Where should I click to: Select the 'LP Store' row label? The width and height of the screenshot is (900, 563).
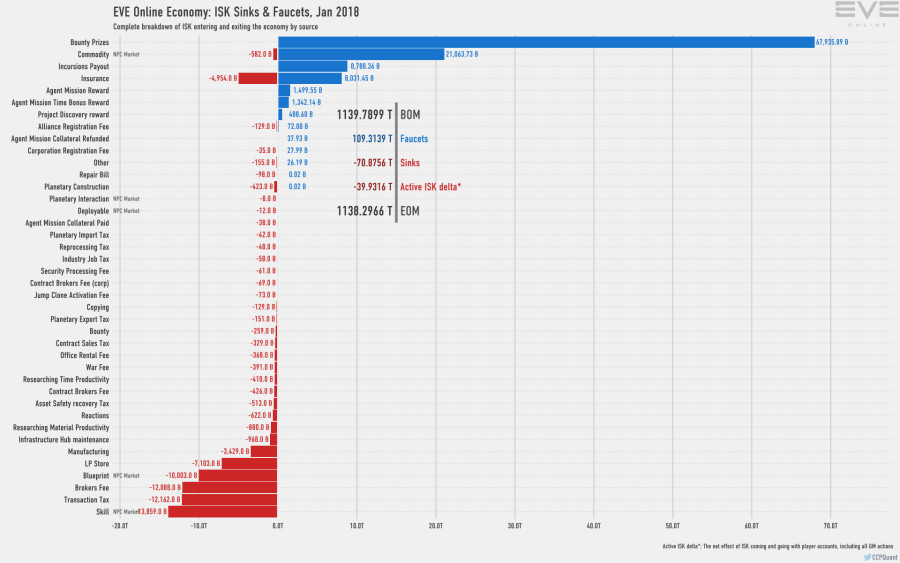point(97,464)
